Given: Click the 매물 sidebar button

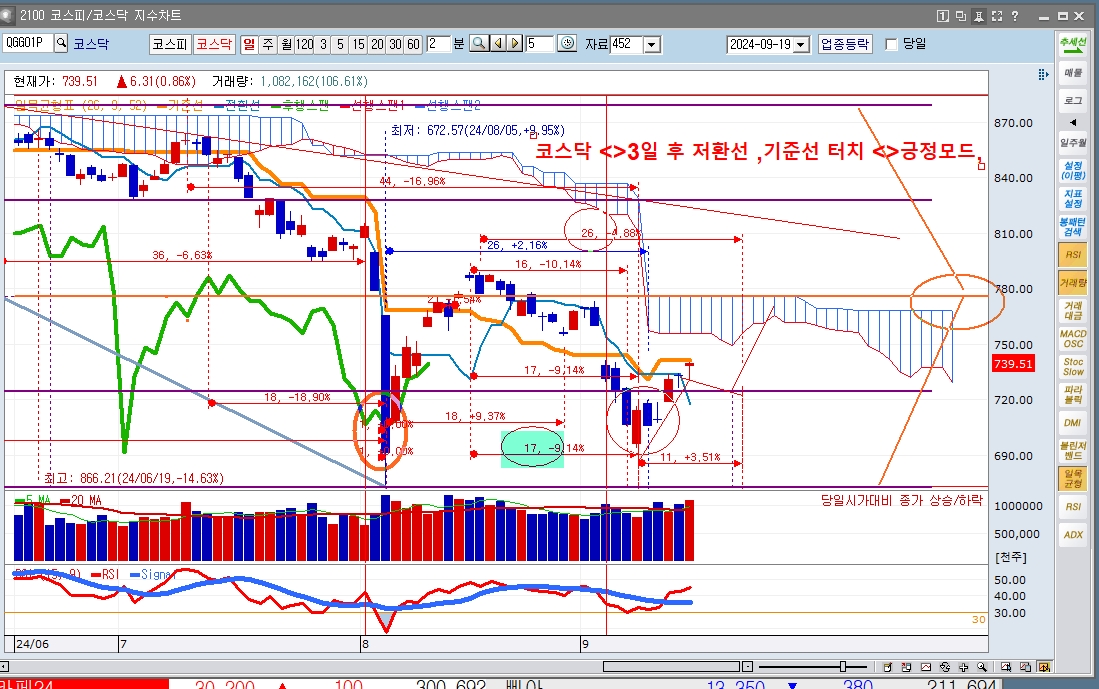Looking at the screenshot, I should point(1072,72).
